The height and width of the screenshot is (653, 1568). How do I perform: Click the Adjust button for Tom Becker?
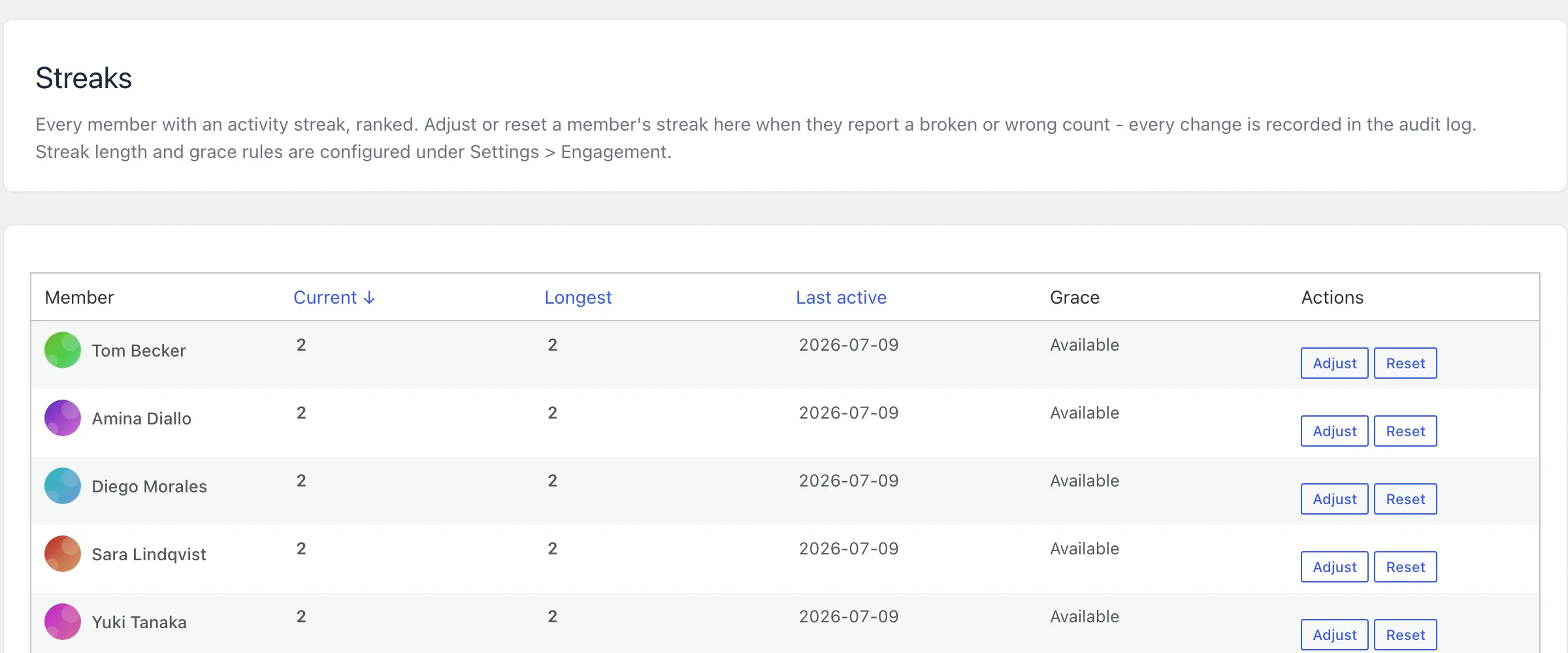point(1334,363)
